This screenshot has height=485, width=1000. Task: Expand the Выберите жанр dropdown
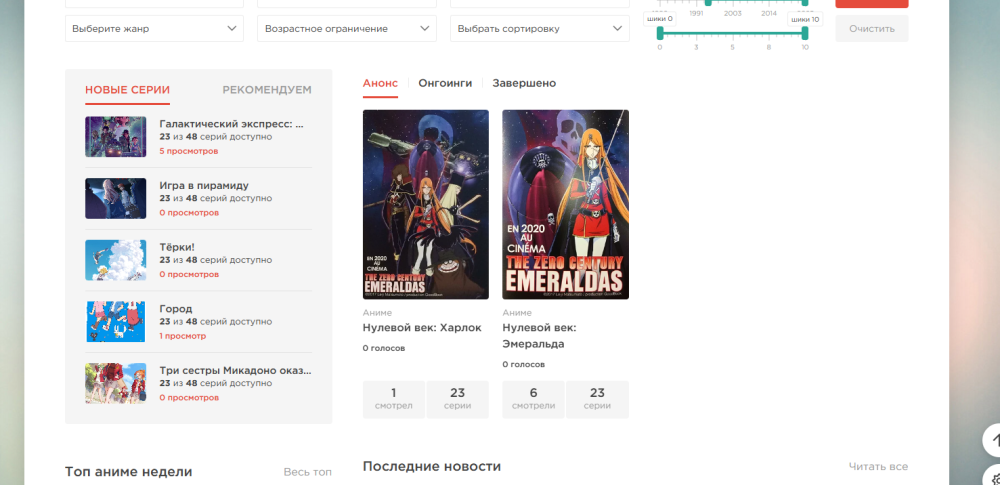tap(154, 29)
